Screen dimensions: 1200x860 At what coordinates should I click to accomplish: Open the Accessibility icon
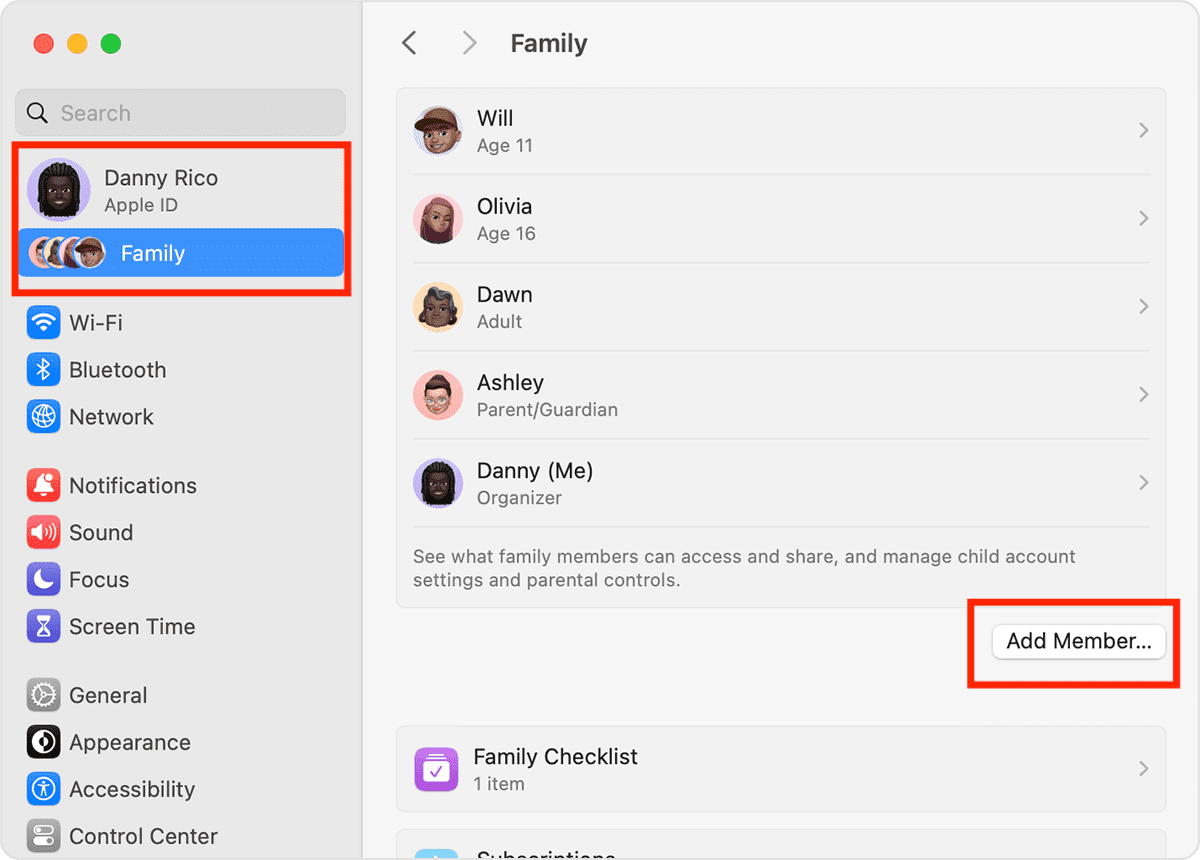(x=43, y=789)
